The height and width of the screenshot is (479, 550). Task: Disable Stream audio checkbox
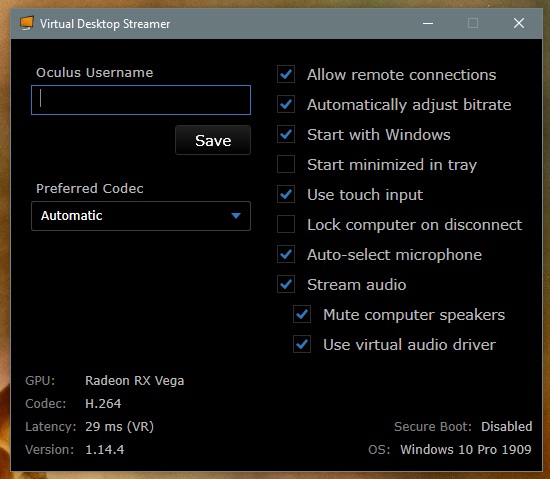tap(286, 284)
